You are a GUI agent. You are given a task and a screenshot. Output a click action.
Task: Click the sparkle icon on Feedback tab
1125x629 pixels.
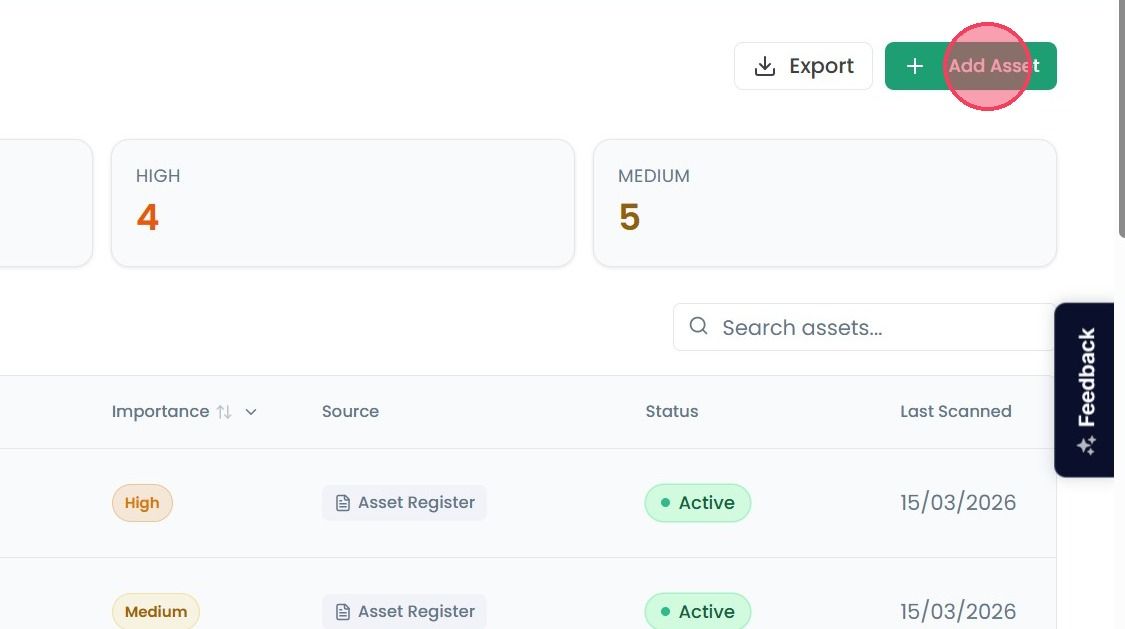[x=1086, y=445]
